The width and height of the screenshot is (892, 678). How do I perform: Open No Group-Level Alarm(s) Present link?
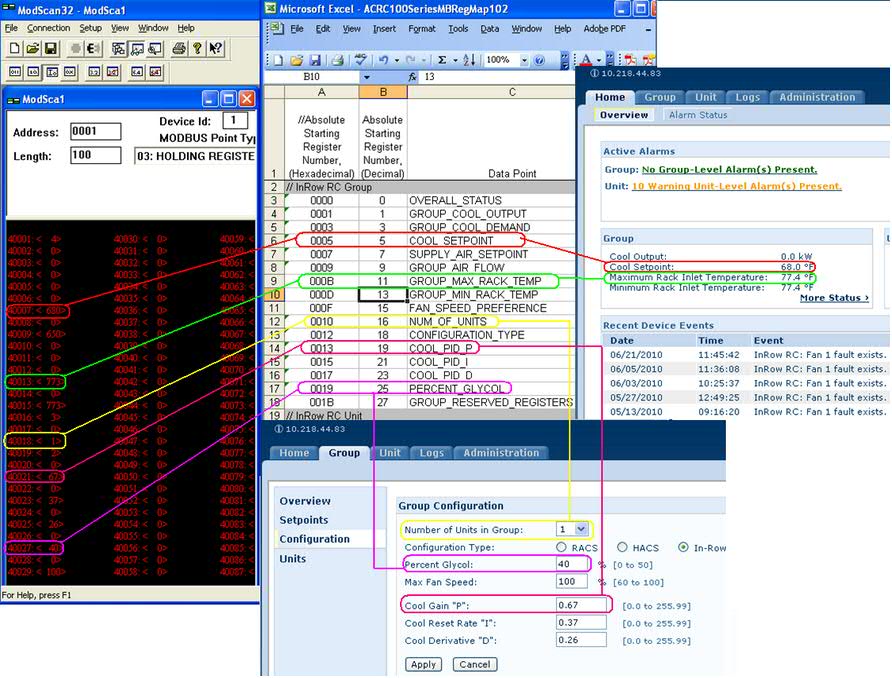[729, 170]
